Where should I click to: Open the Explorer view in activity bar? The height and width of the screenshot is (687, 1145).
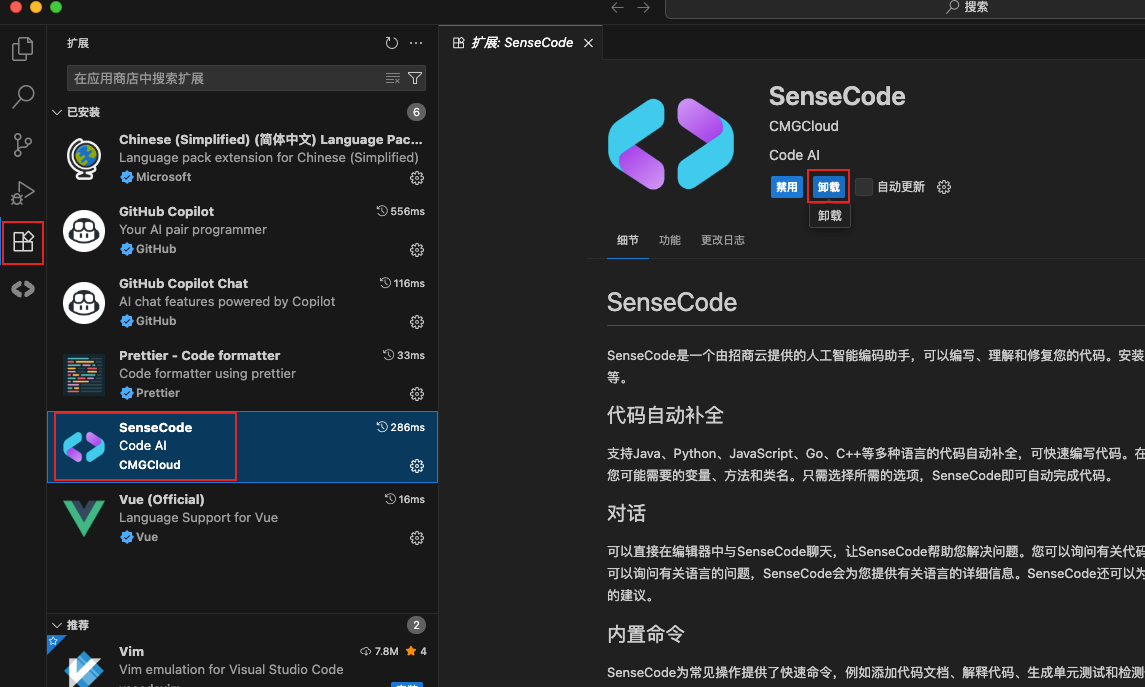pos(23,49)
